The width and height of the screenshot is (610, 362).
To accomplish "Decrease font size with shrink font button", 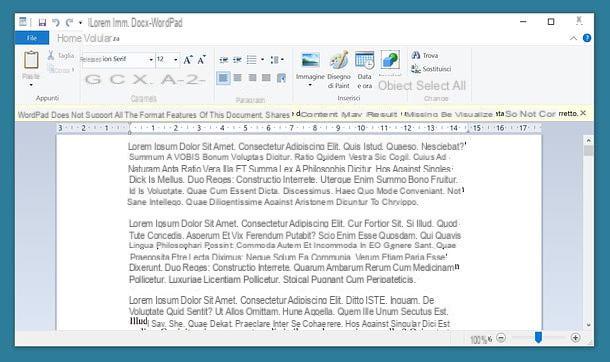I will pyautogui.click(x=202, y=60).
